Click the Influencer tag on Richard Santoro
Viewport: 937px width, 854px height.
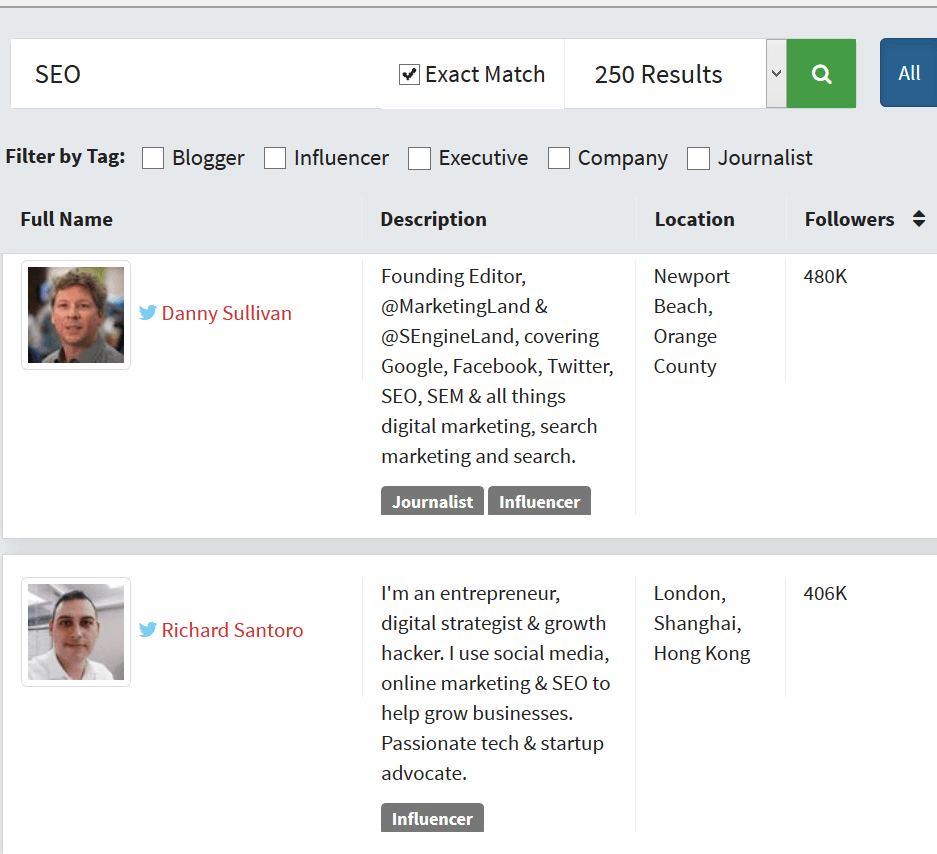[x=432, y=818]
